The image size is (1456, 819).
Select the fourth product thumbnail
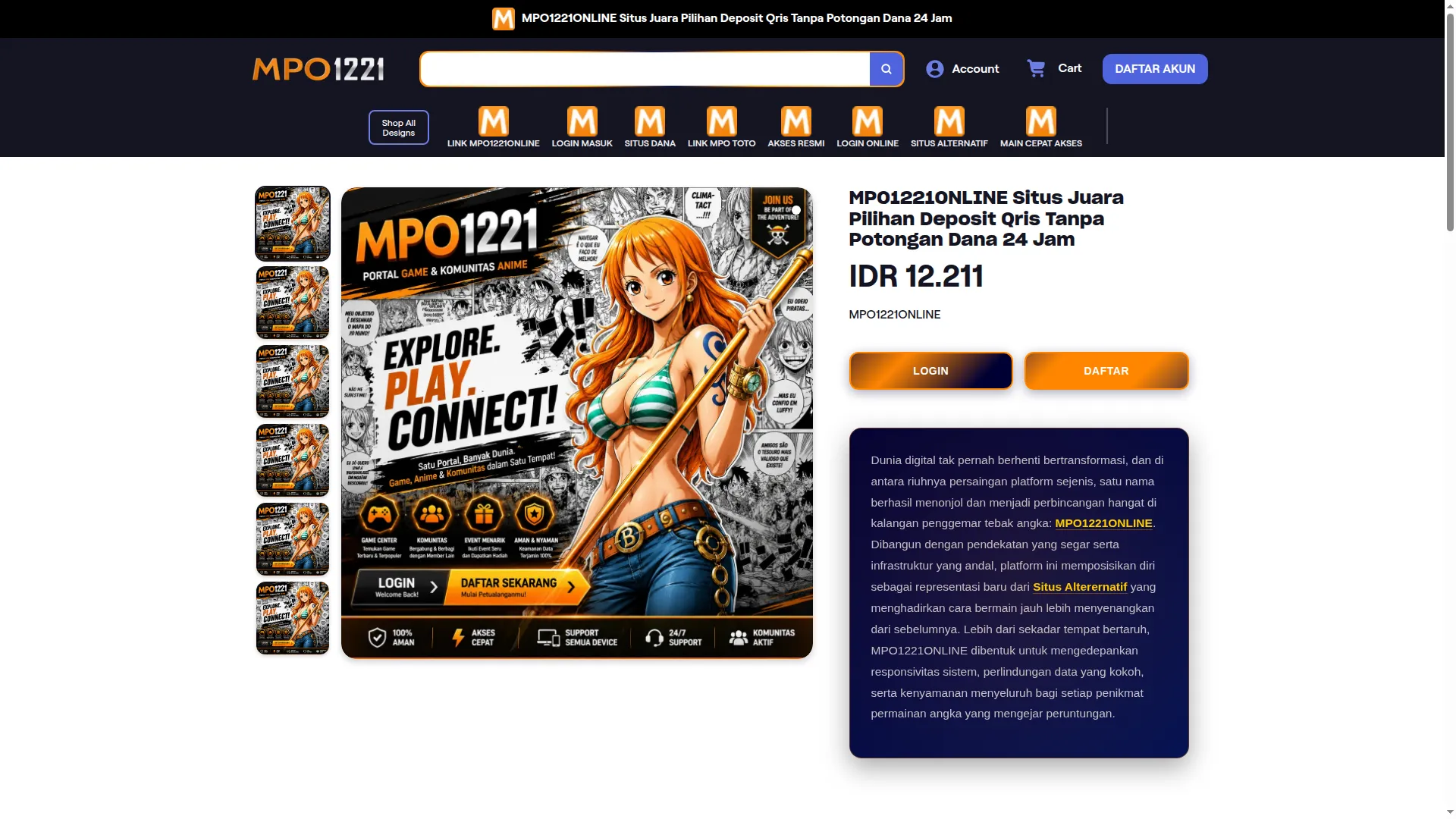pos(293,460)
